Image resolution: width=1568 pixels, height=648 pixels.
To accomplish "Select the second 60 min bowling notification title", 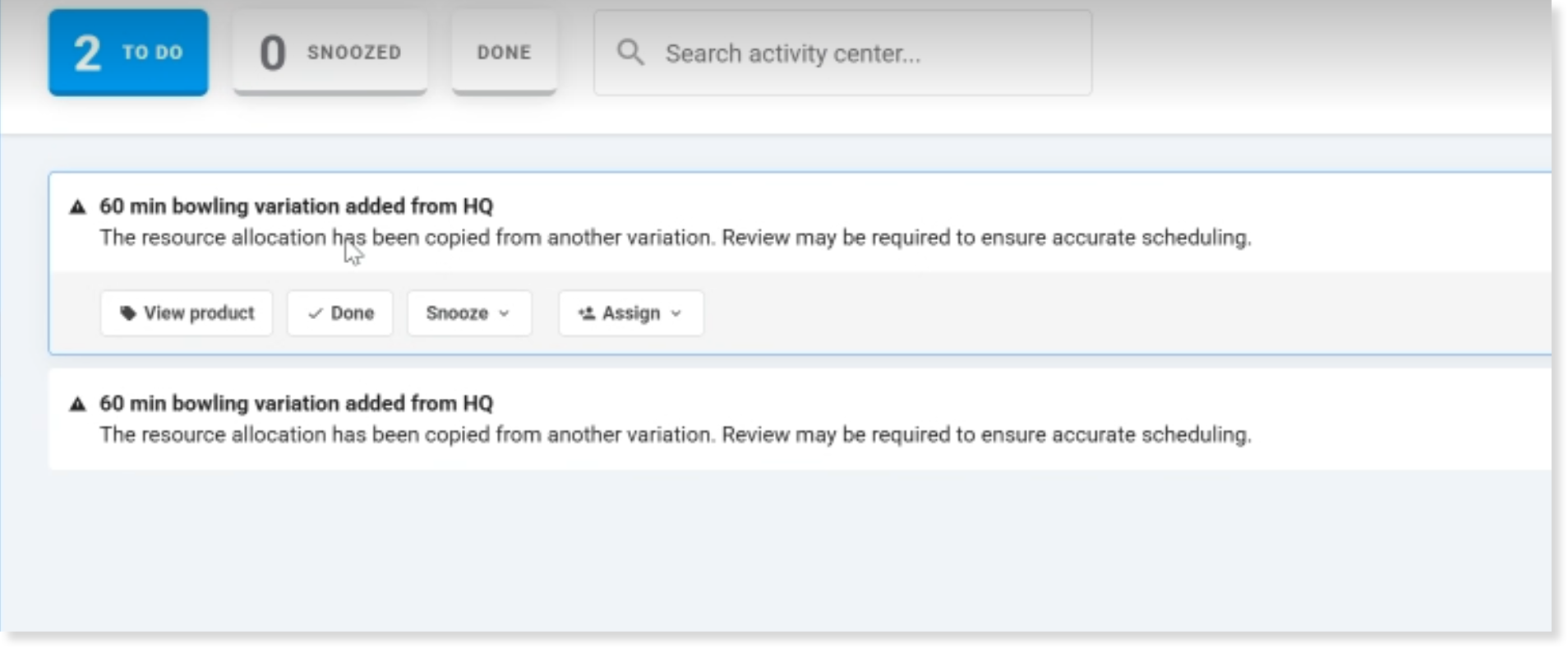I will point(296,404).
